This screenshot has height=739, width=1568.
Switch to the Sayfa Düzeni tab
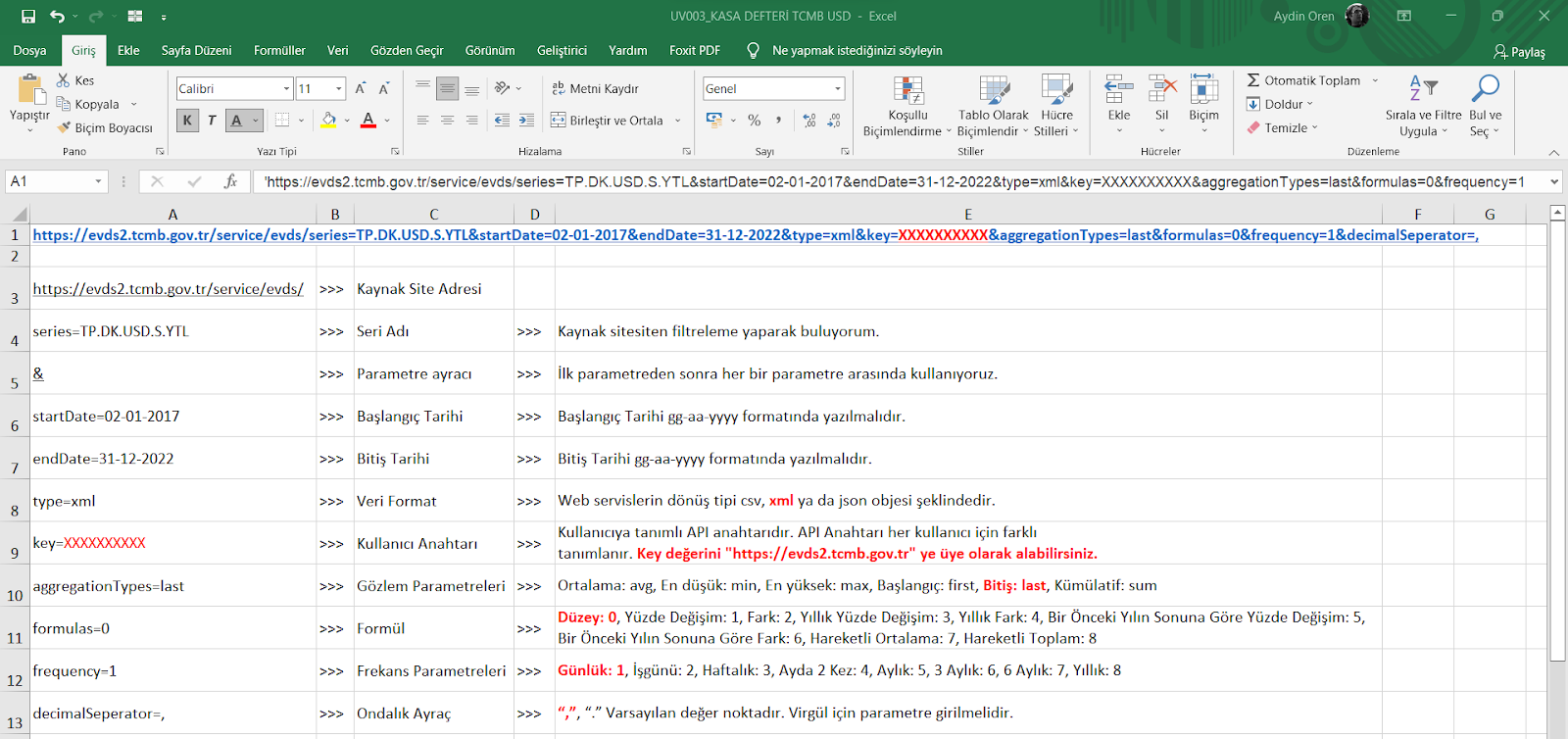click(196, 50)
